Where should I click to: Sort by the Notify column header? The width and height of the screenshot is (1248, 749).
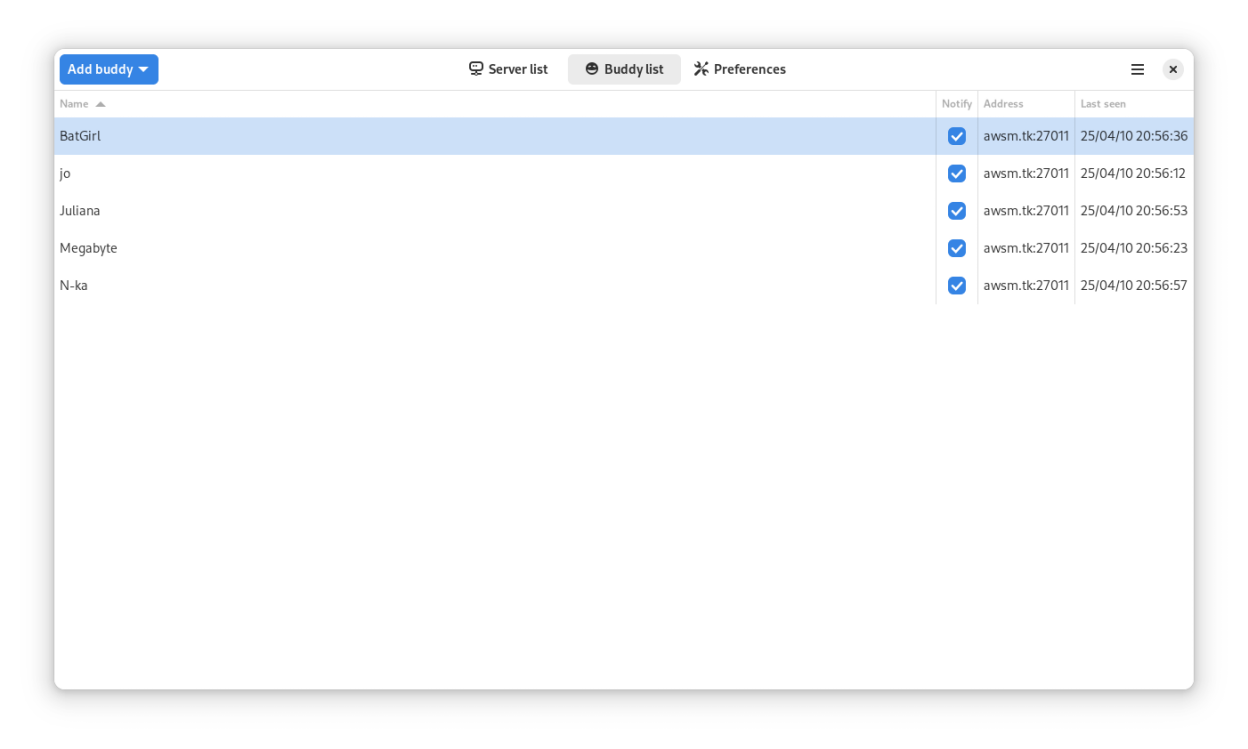pyautogui.click(x=957, y=104)
